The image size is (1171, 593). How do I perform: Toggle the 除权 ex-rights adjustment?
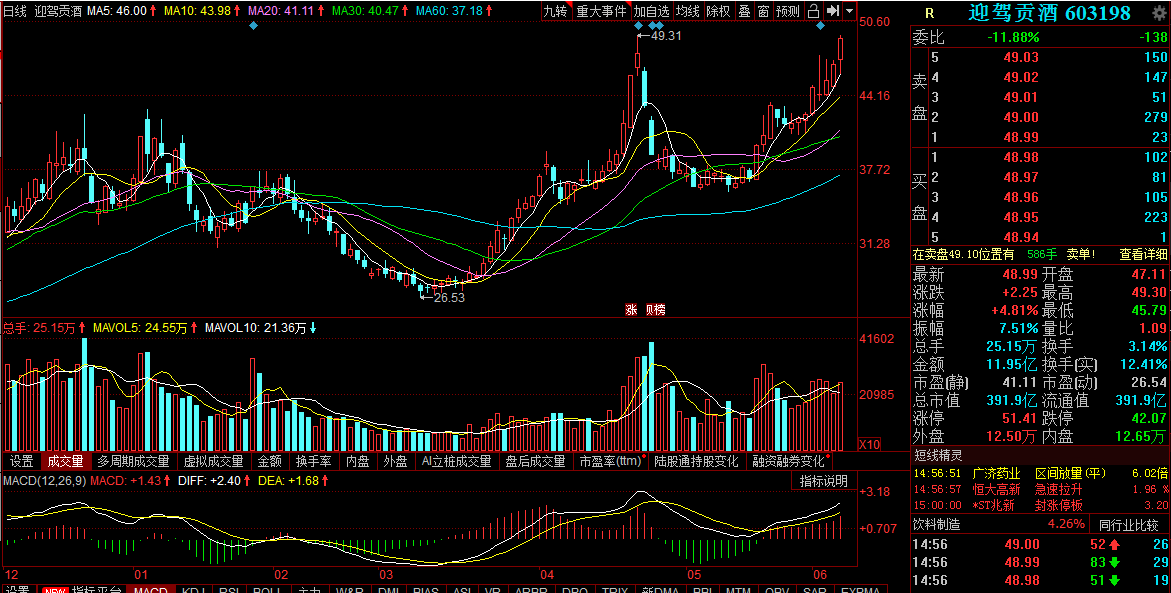[718, 11]
